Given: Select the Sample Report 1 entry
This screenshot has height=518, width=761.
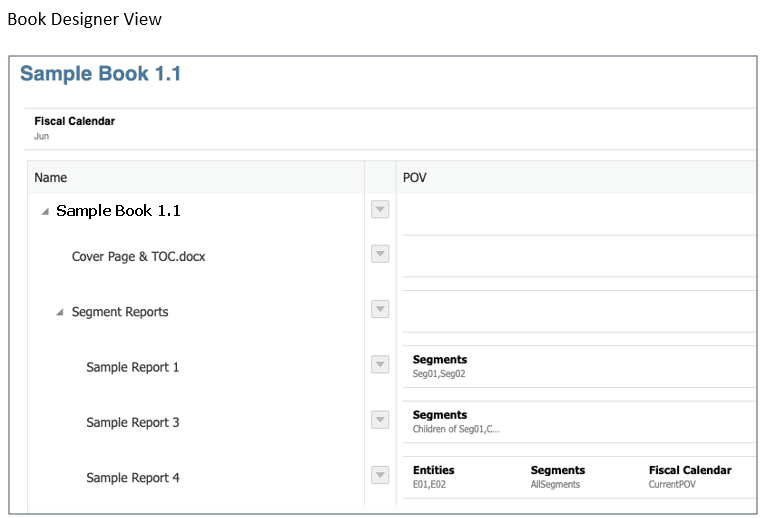Looking at the screenshot, I should [132, 367].
